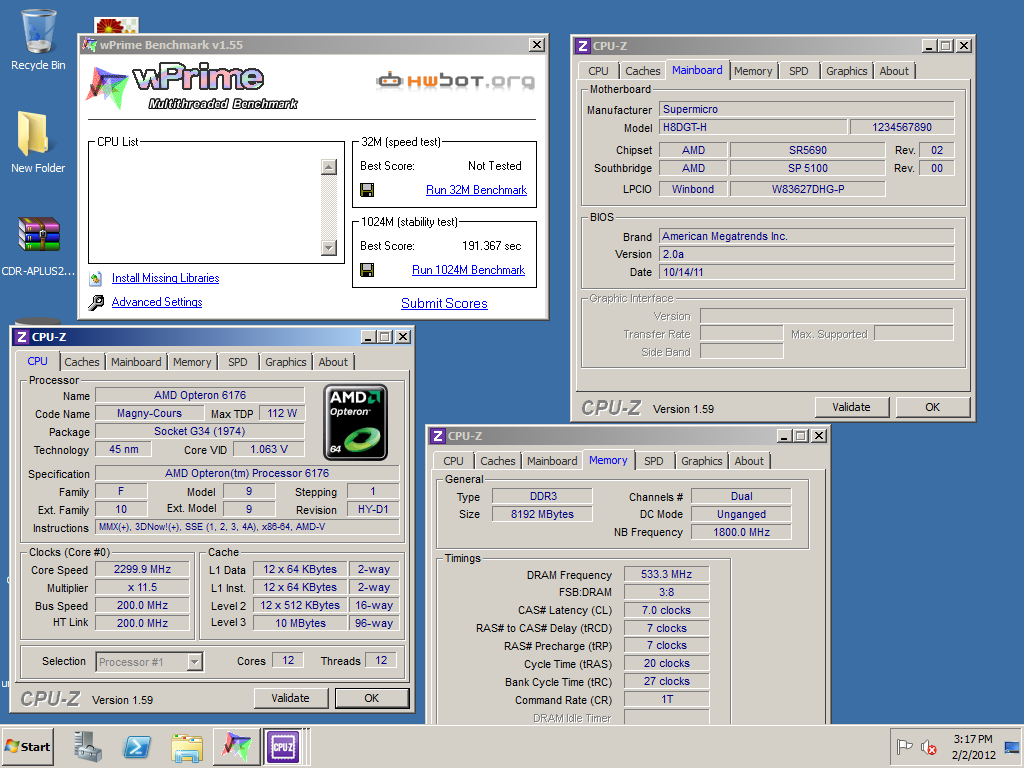Select Graphics tab in the Mainboard window
This screenshot has height=768, width=1024.
[x=846, y=71]
